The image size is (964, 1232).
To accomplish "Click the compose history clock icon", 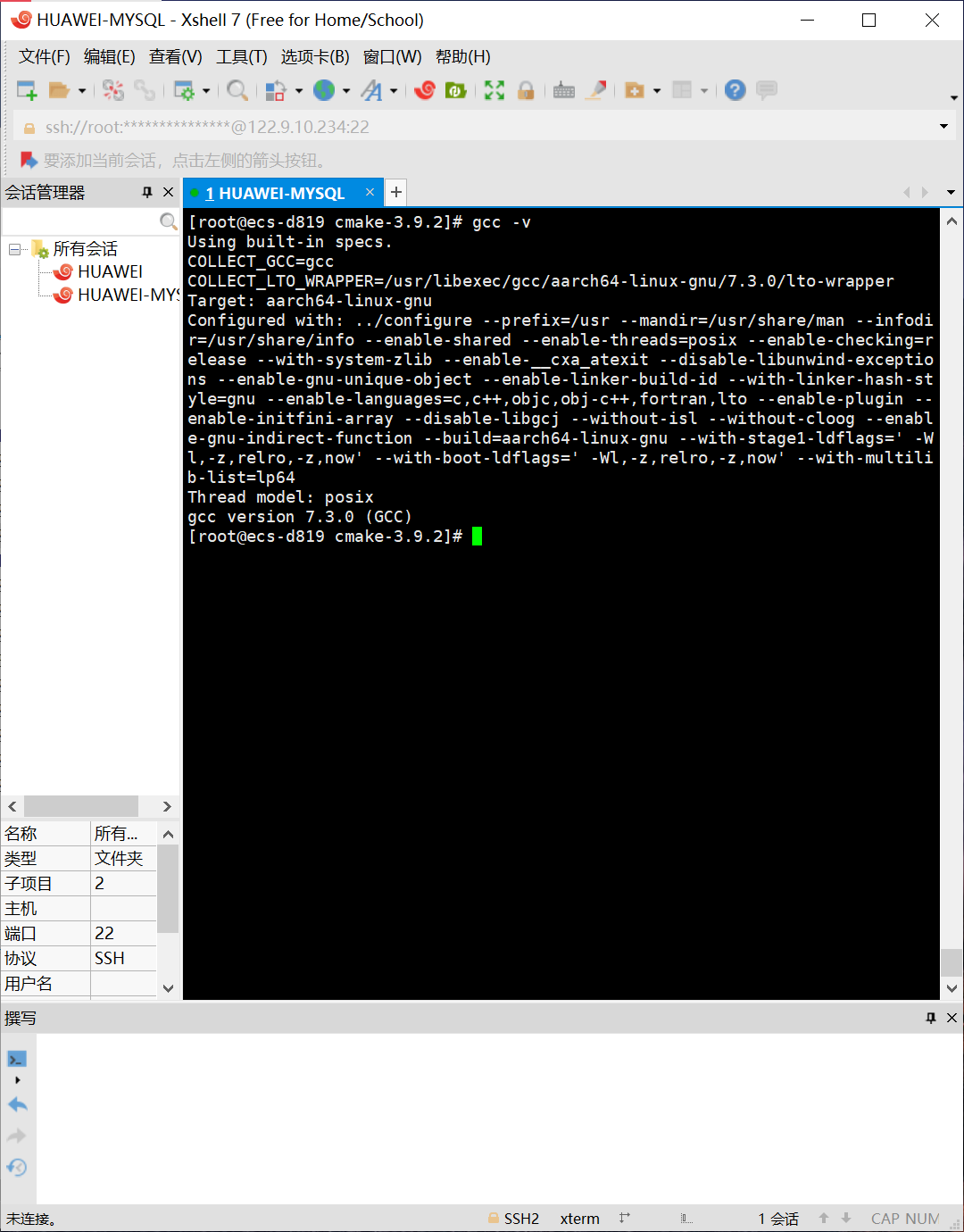I will [17, 1168].
